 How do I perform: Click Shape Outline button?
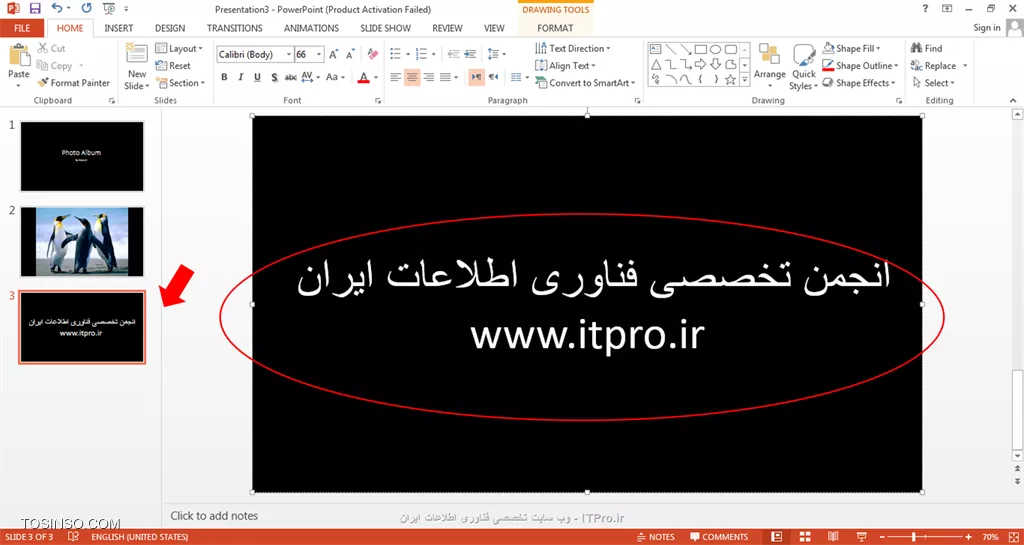[861, 66]
